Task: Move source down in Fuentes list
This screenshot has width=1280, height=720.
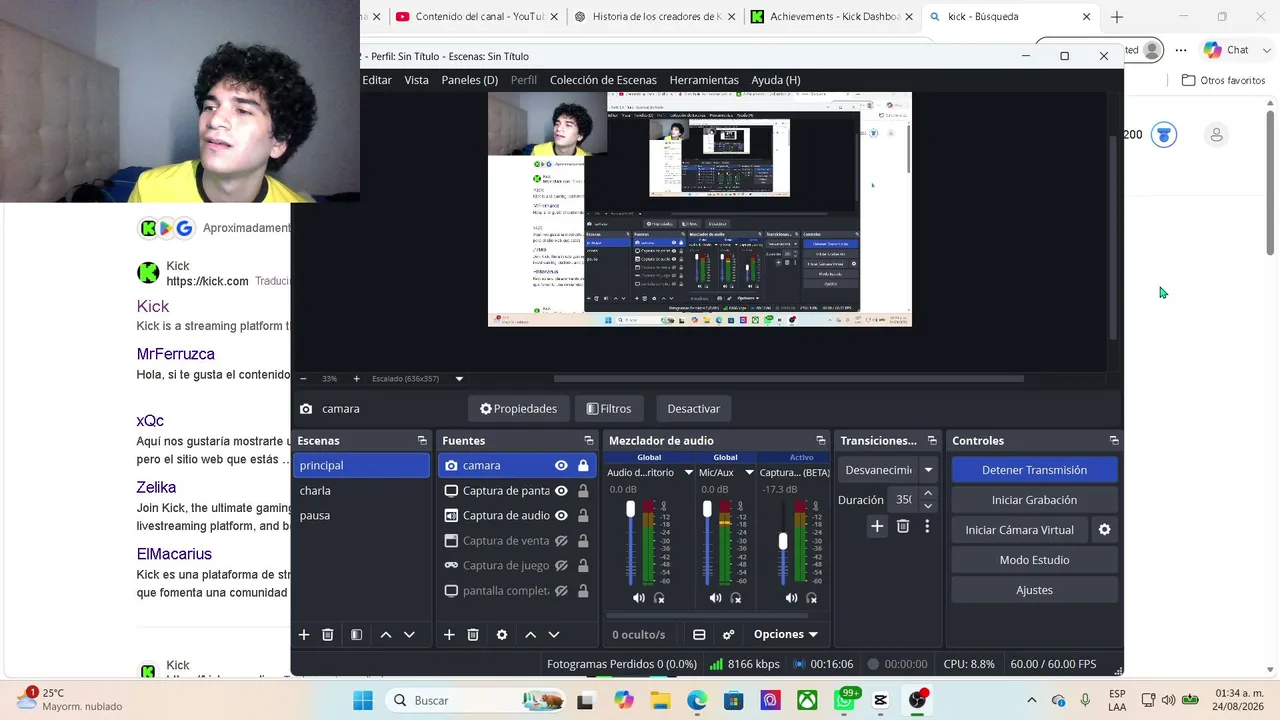Action: (x=554, y=635)
